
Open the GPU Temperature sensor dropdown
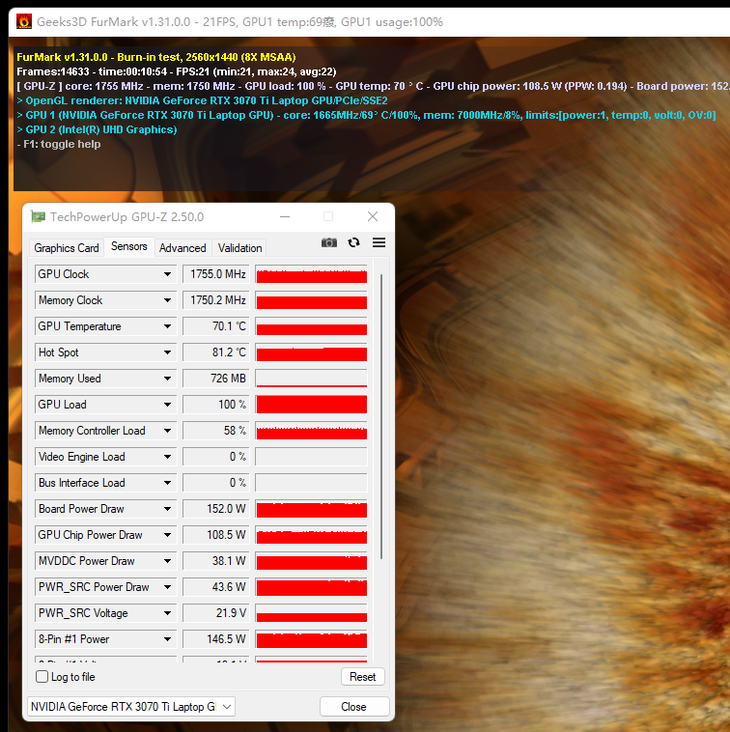(167, 326)
